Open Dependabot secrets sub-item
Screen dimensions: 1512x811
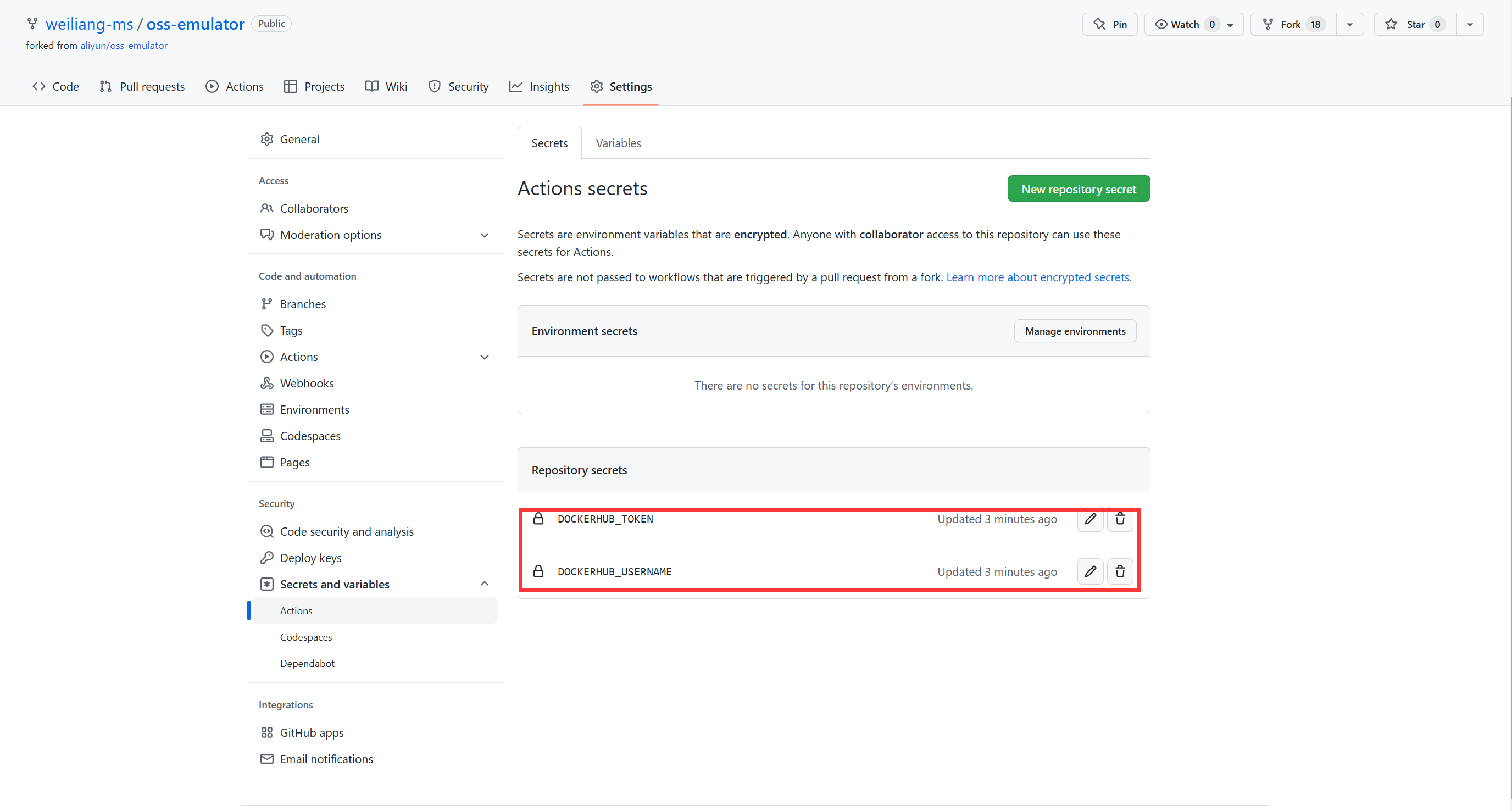click(307, 663)
